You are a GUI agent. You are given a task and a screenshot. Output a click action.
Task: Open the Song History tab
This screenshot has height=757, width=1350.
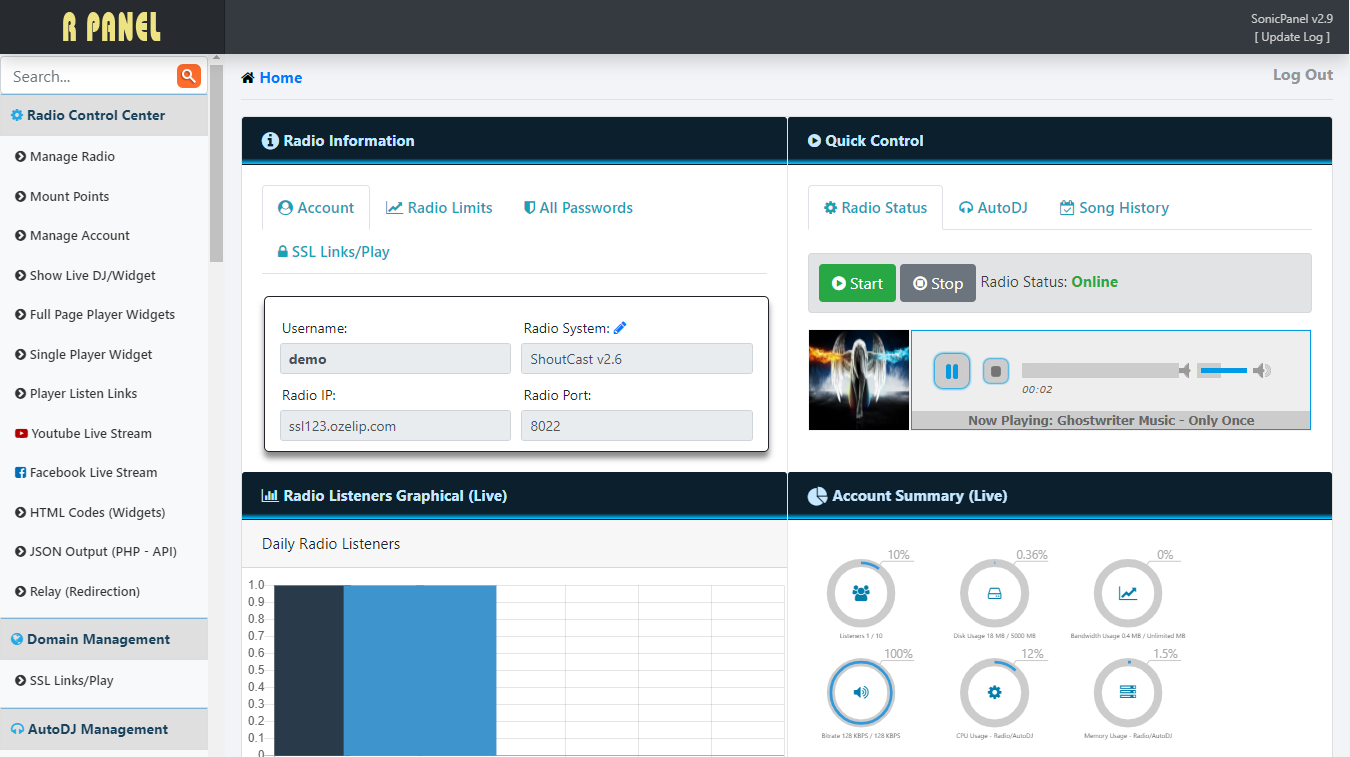coord(1114,208)
